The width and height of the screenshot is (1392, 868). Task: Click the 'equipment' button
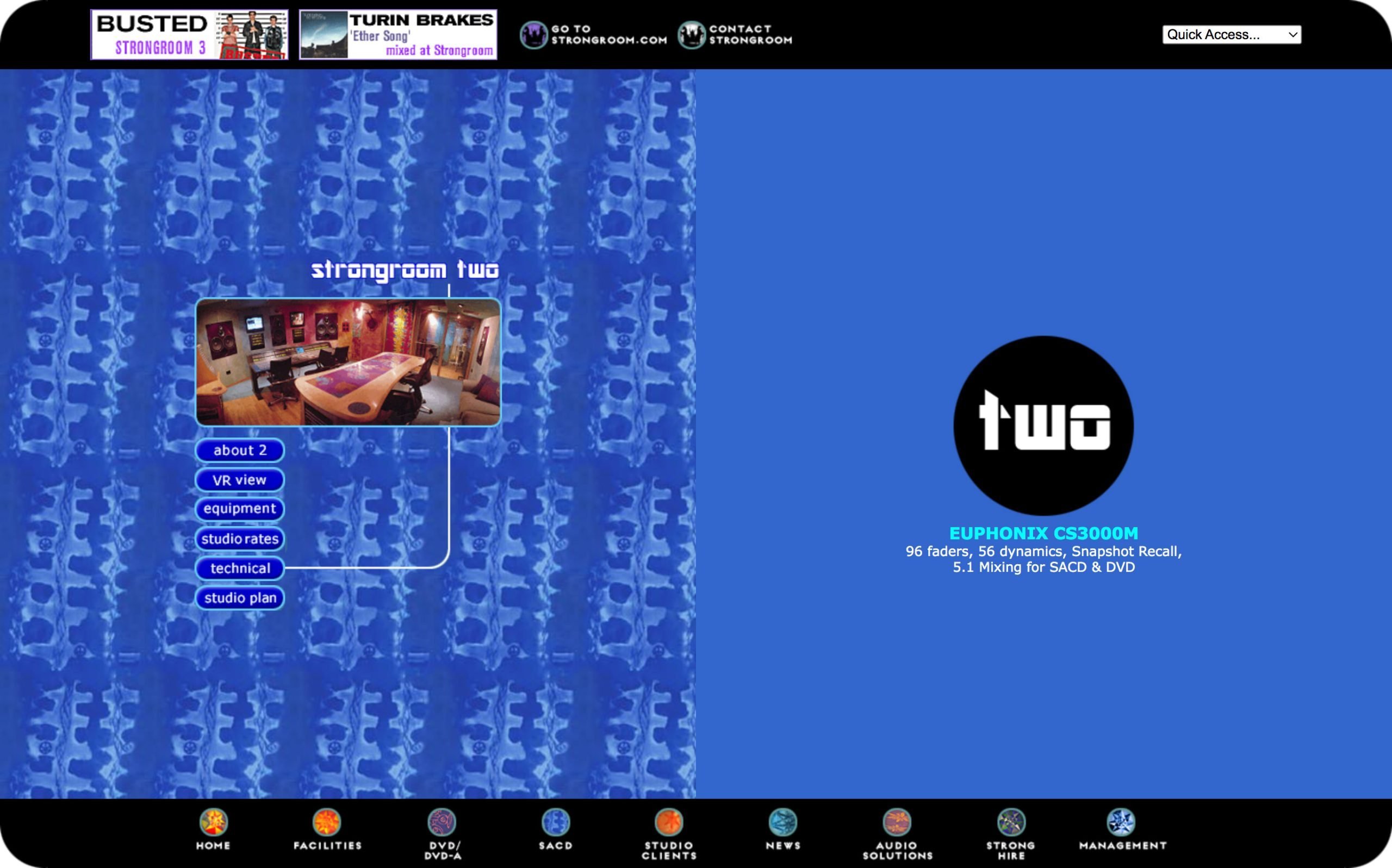point(240,509)
